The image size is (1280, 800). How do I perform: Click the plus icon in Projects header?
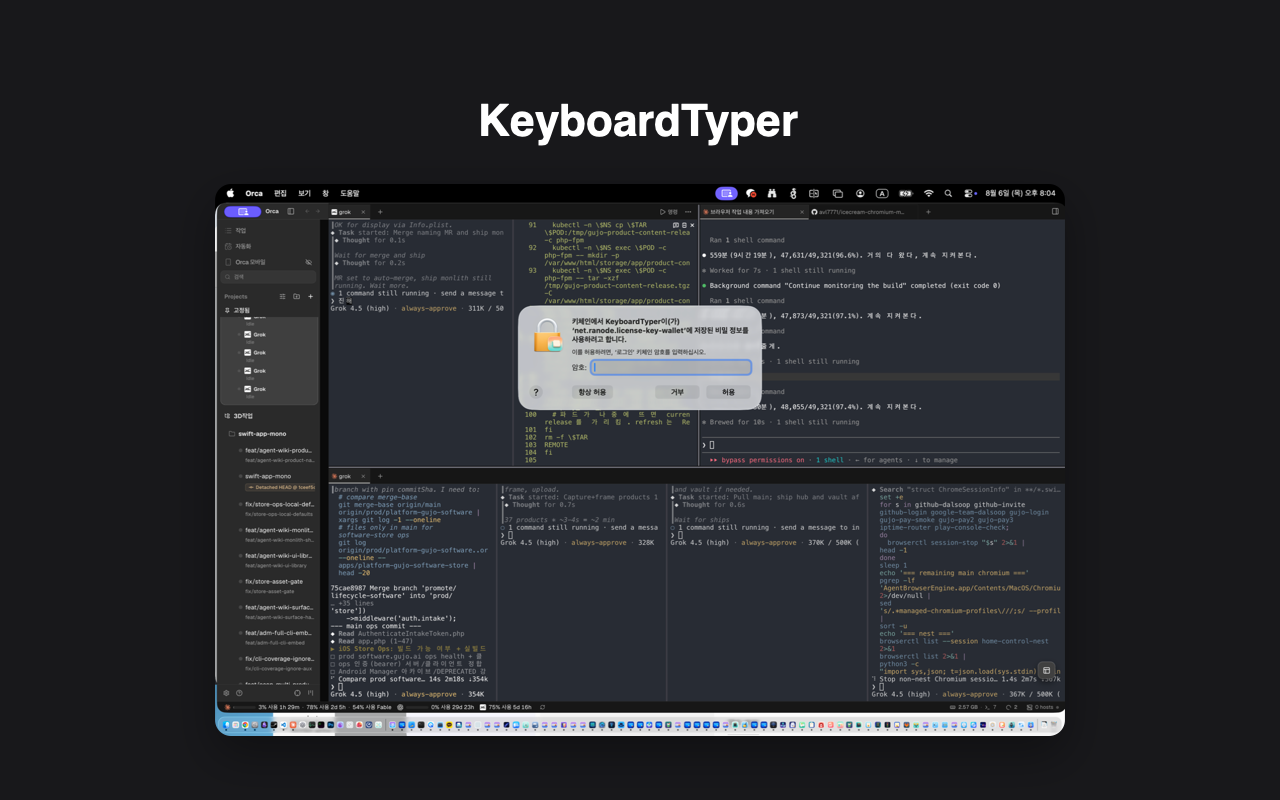(310, 297)
